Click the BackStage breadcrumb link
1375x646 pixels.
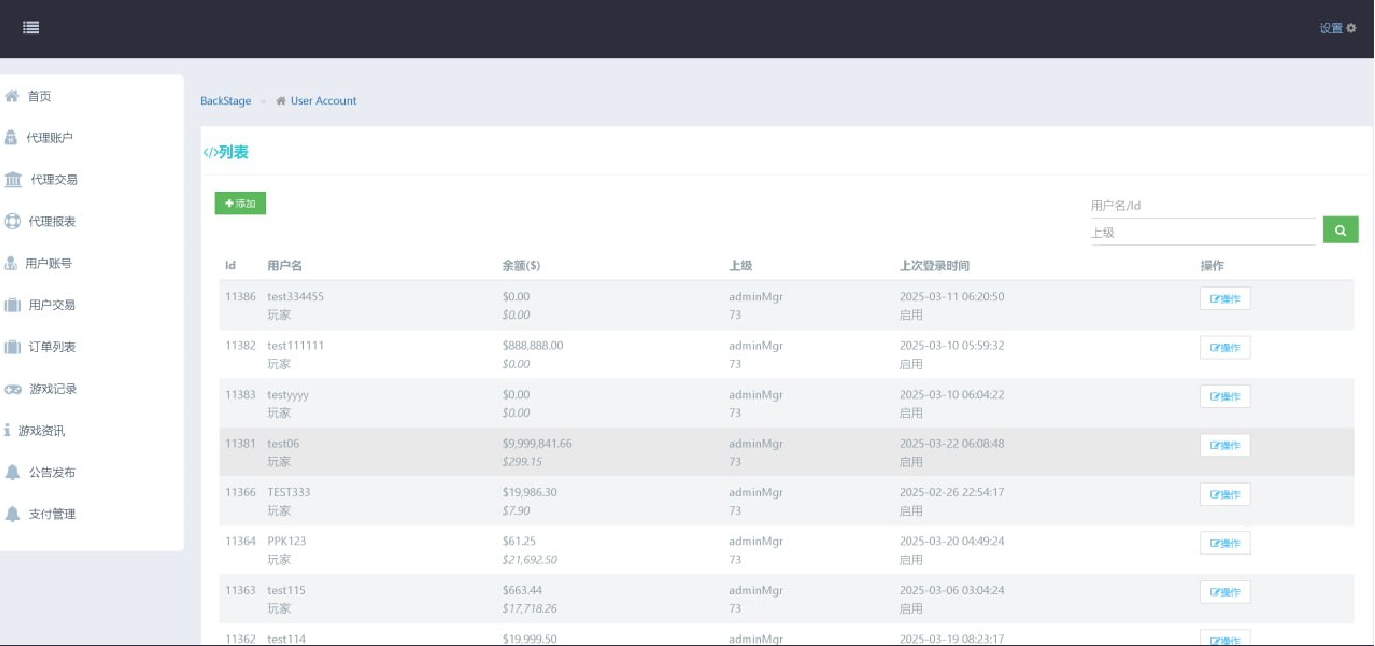(226, 101)
